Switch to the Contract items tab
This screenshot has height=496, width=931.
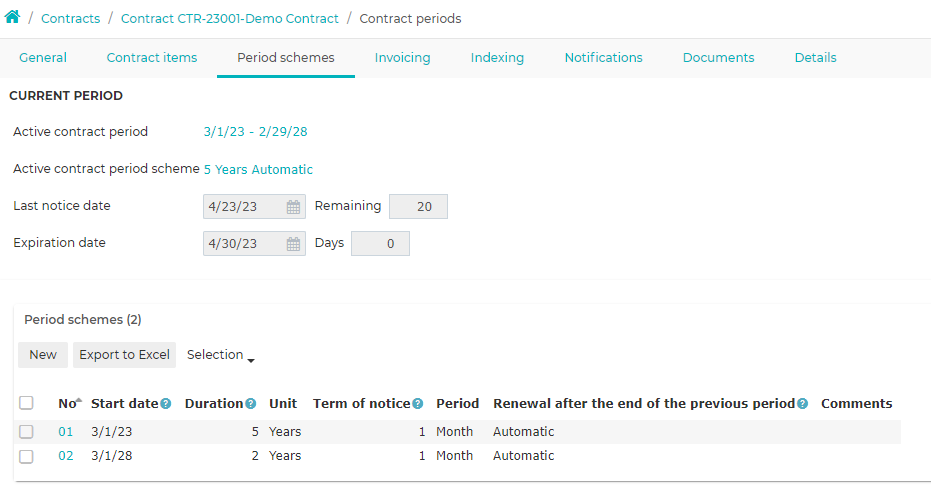coord(152,58)
